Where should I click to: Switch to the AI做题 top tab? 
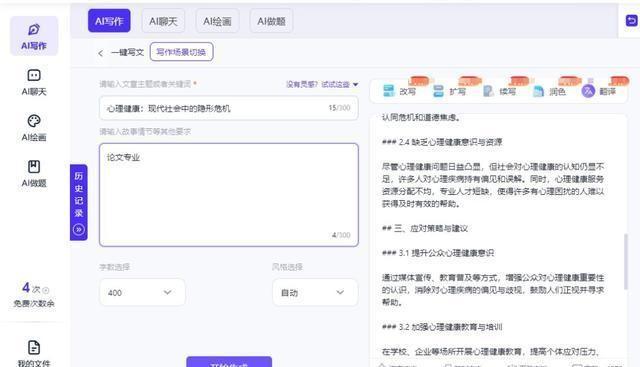271,21
